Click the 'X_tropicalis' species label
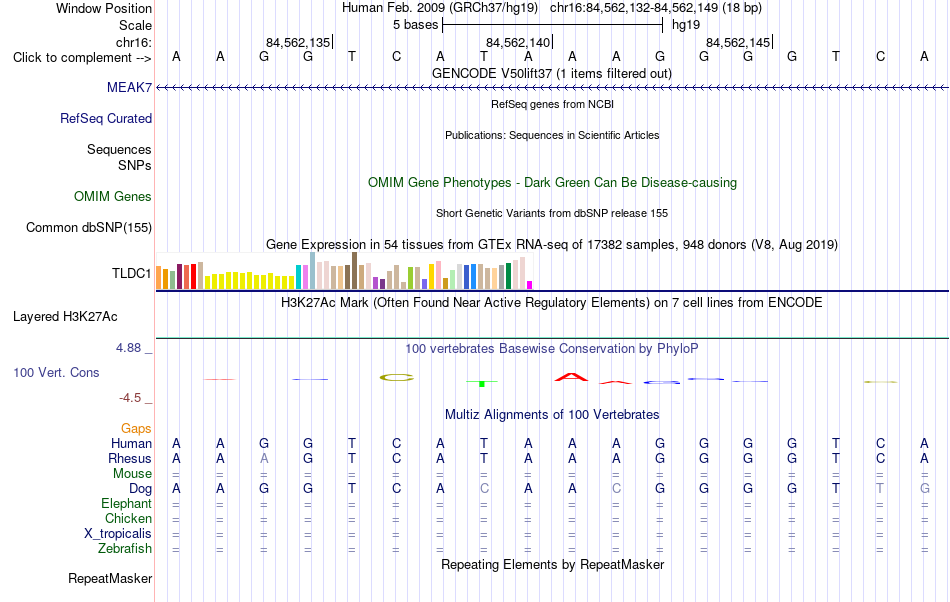 [x=118, y=534]
